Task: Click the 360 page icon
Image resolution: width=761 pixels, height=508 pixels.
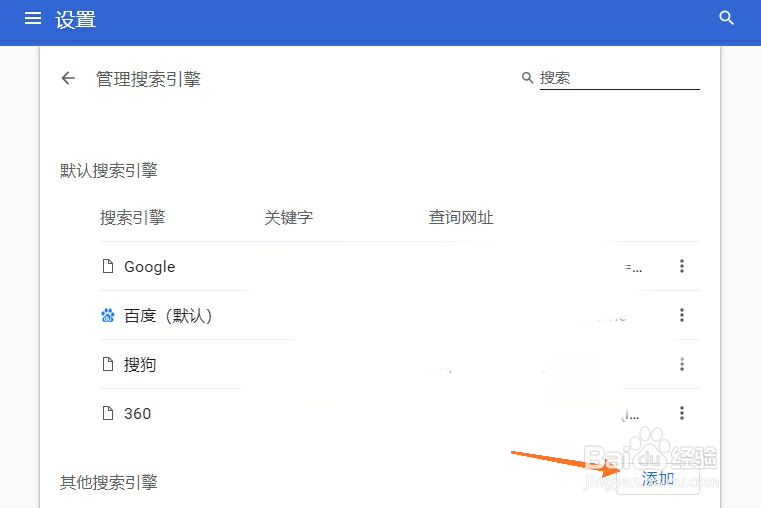Action: pyautogui.click(x=108, y=413)
